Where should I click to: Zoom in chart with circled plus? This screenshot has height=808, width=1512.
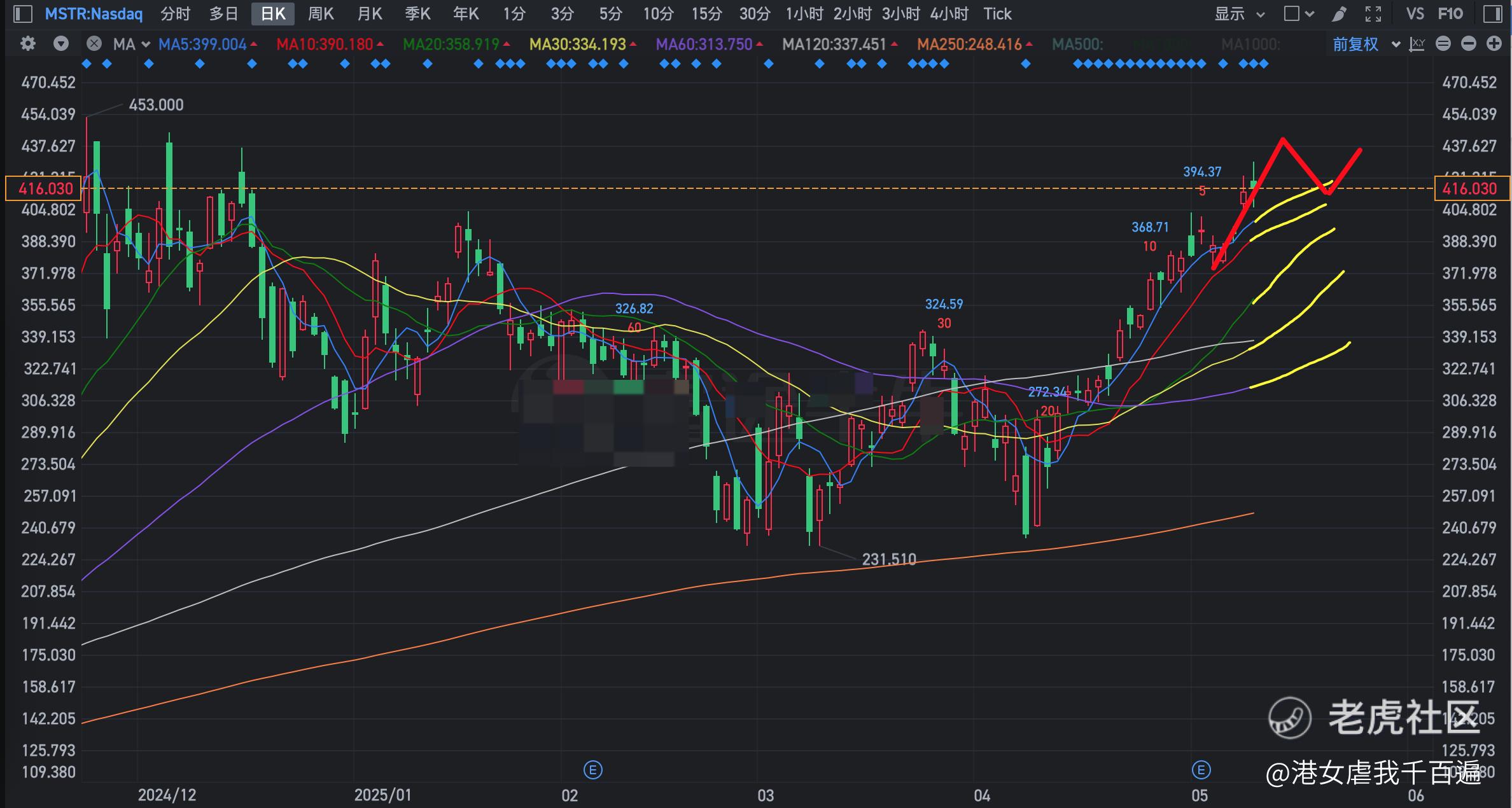click(x=1494, y=44)
